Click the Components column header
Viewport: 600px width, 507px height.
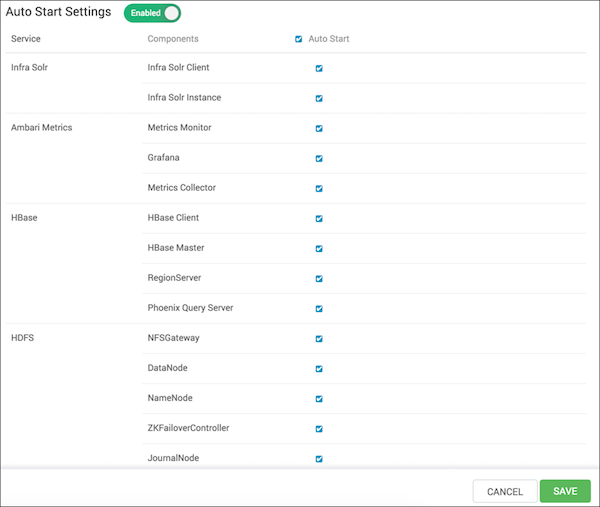173,39
